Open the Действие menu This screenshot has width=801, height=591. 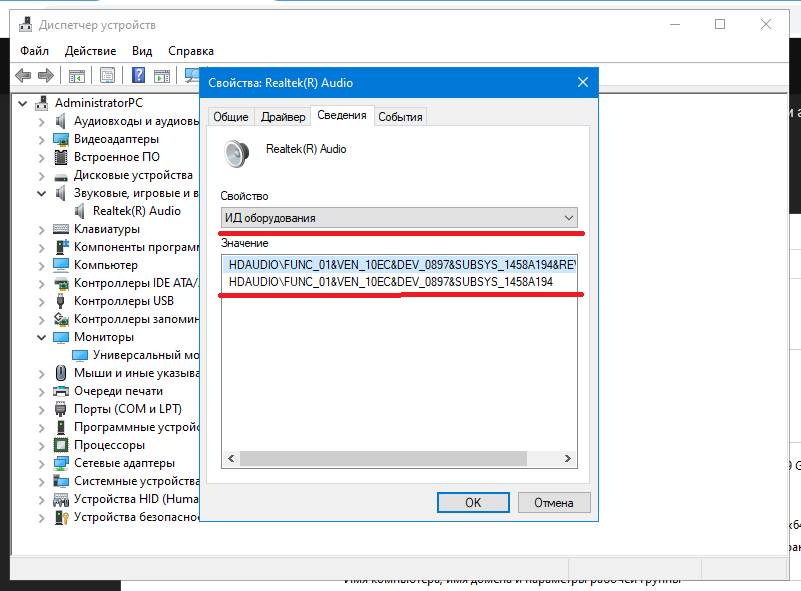[90, 51]
